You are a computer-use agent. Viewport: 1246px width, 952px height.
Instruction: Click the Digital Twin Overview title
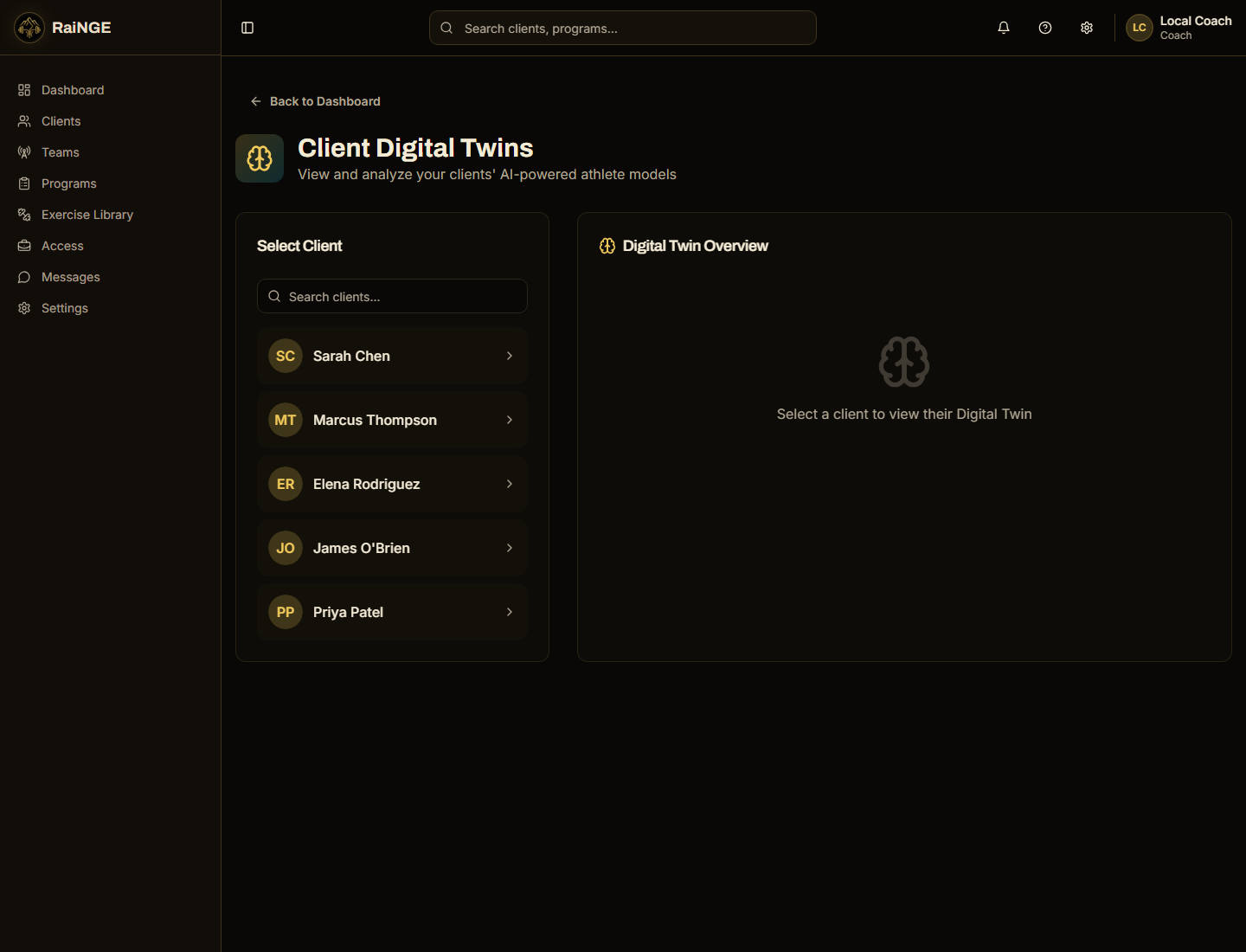pyautogui.click(x=695, y=246)
